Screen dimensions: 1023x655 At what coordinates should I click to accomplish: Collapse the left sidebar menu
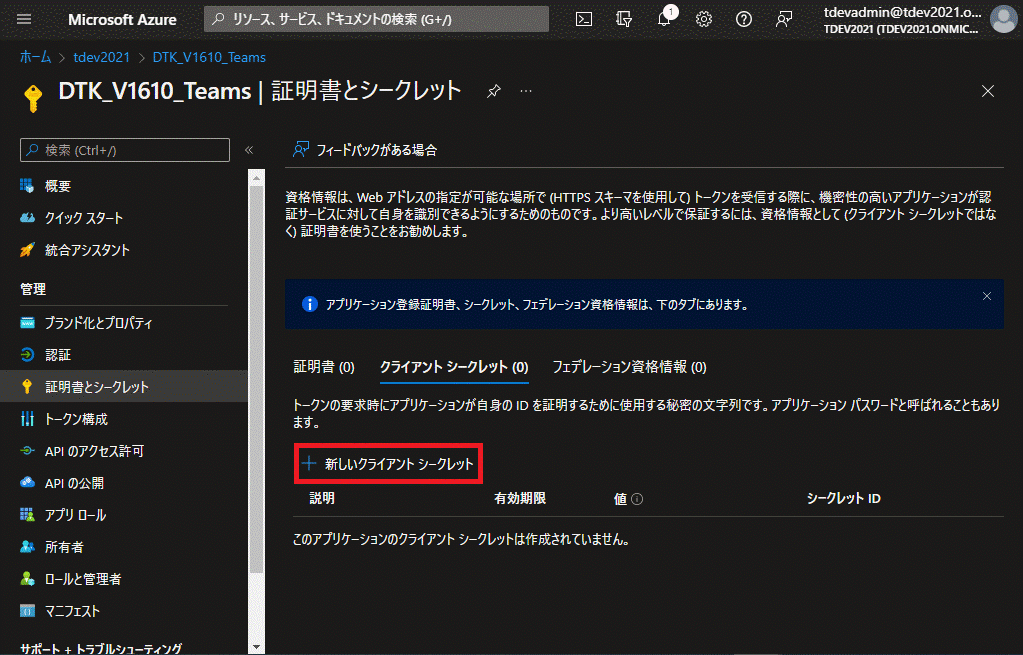249,150
